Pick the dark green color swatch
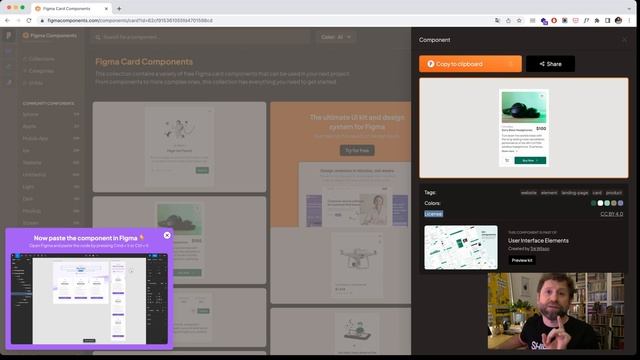640x360 pixels. [x=593, y=203]
